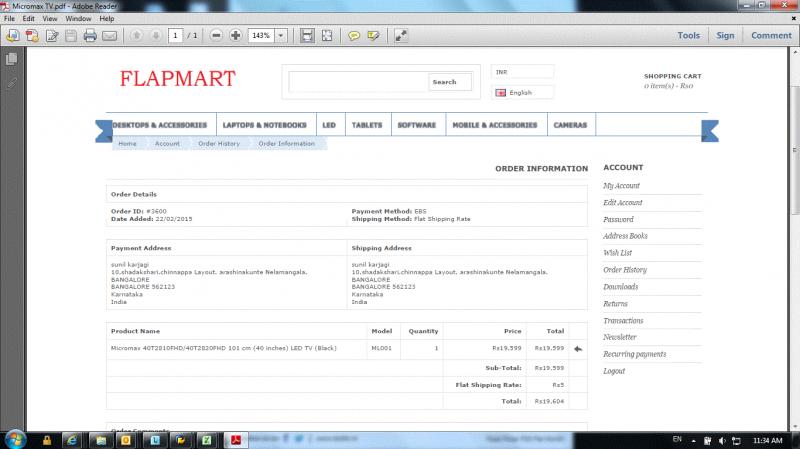Open the Cameras category
This screenshot has width=800, height=449.
point(570,125)
